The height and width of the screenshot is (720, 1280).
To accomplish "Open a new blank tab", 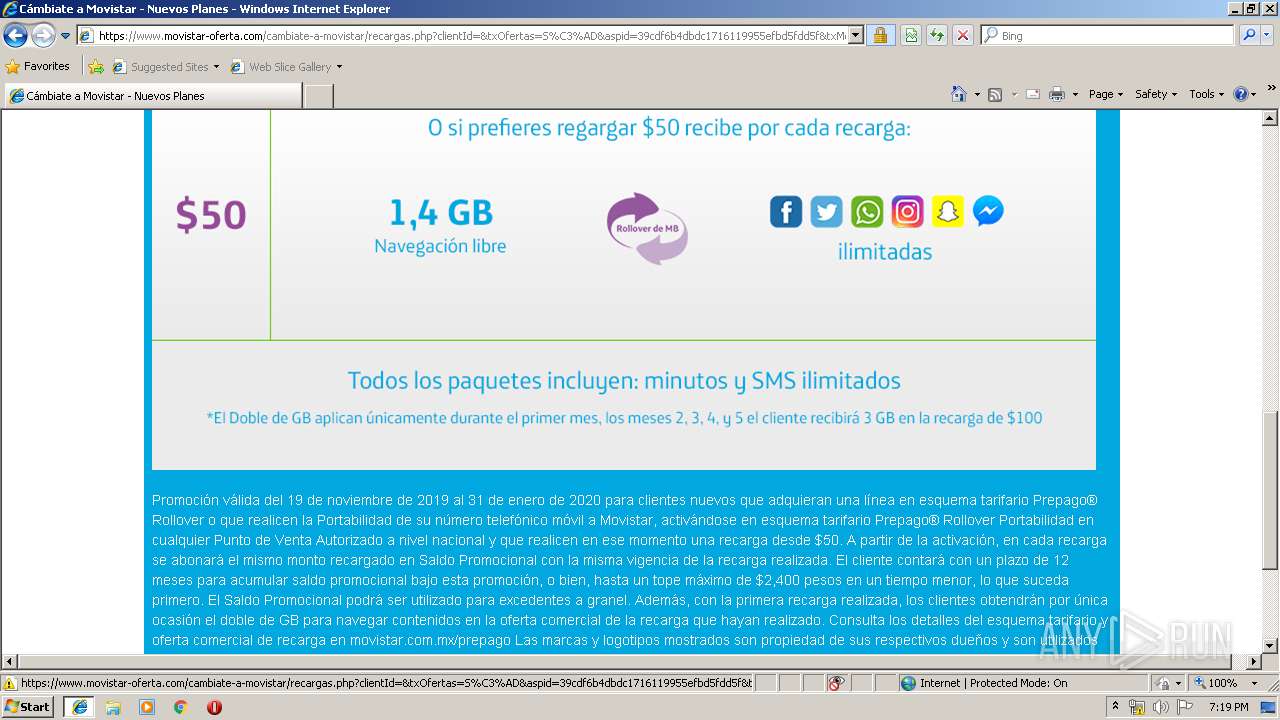I will click(318, 96).
